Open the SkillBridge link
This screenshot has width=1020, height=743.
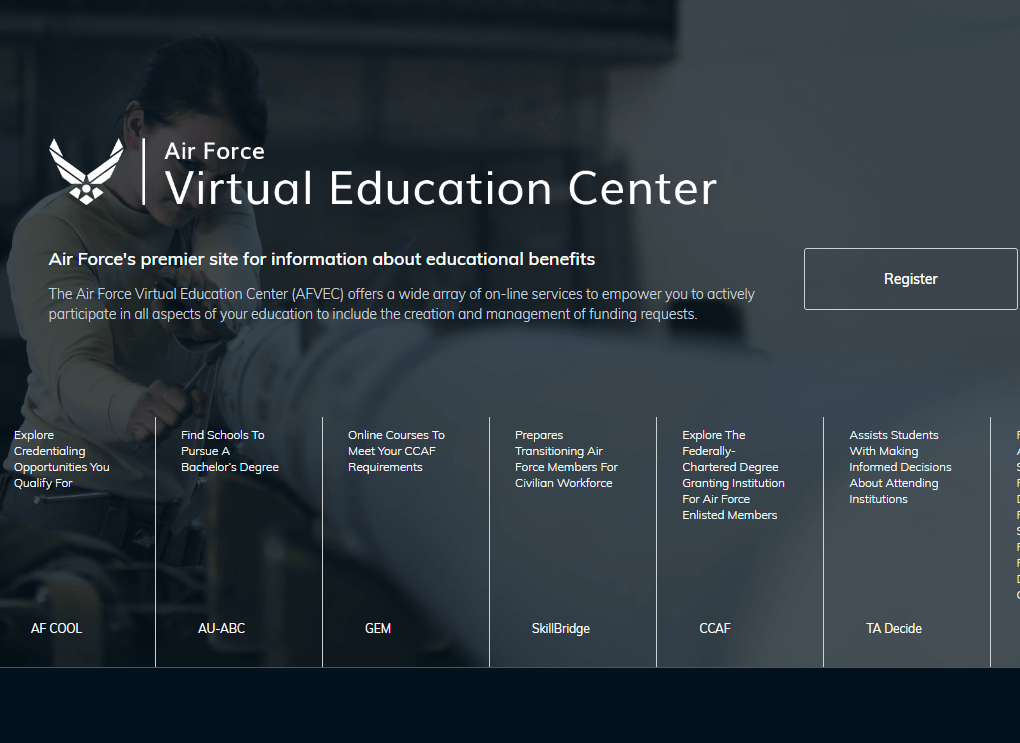561,628
